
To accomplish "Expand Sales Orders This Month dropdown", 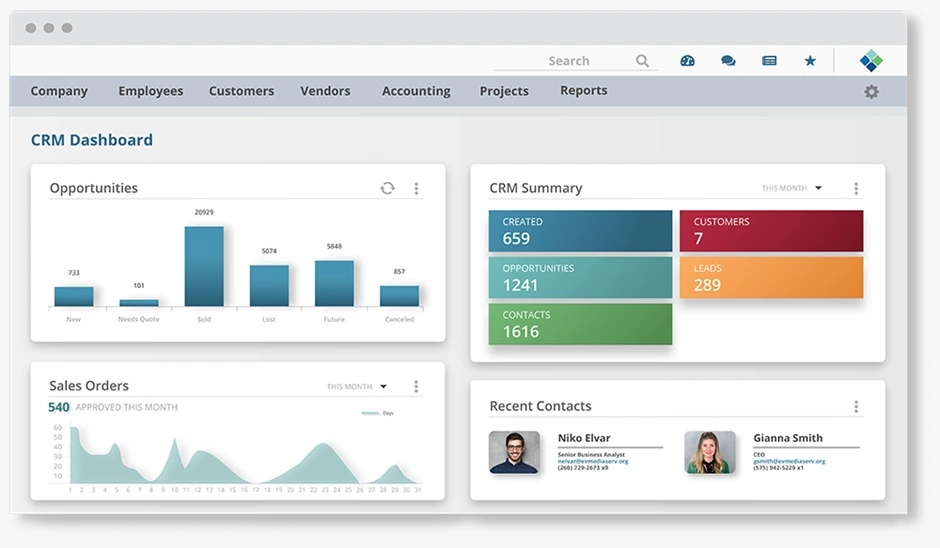I will click(x=383, y=387).
